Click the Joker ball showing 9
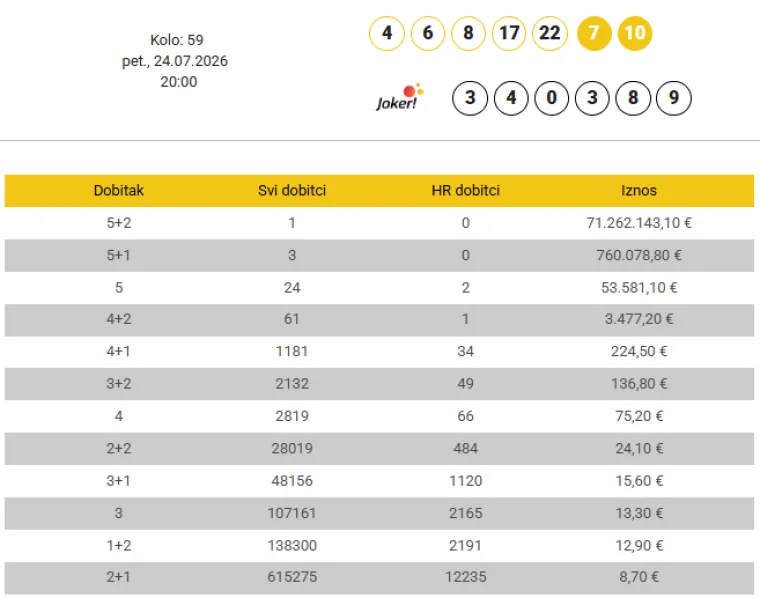The height and width of the screenshot is (598, 760). tap(674, 98)
